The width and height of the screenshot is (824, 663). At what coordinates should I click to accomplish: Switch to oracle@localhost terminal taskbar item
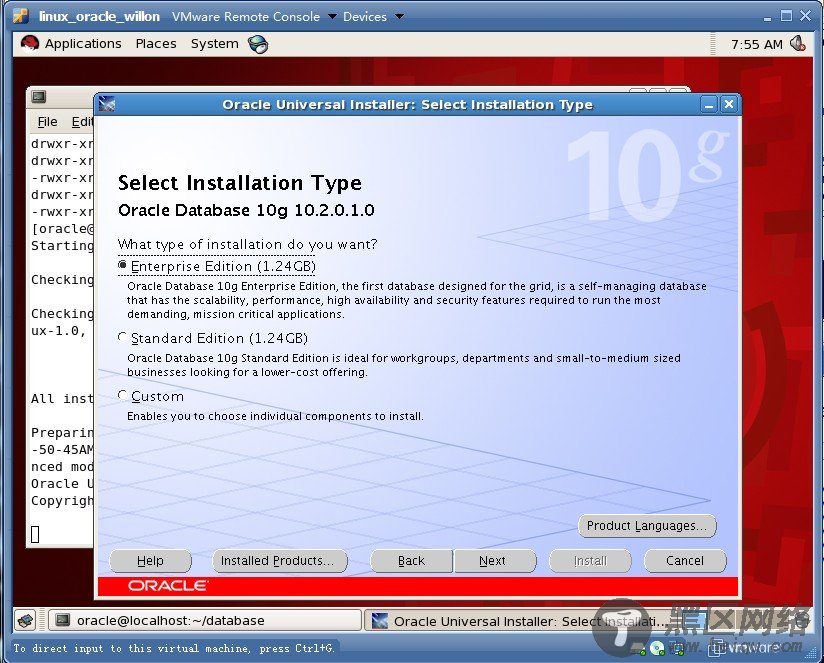tap(205, 620)
